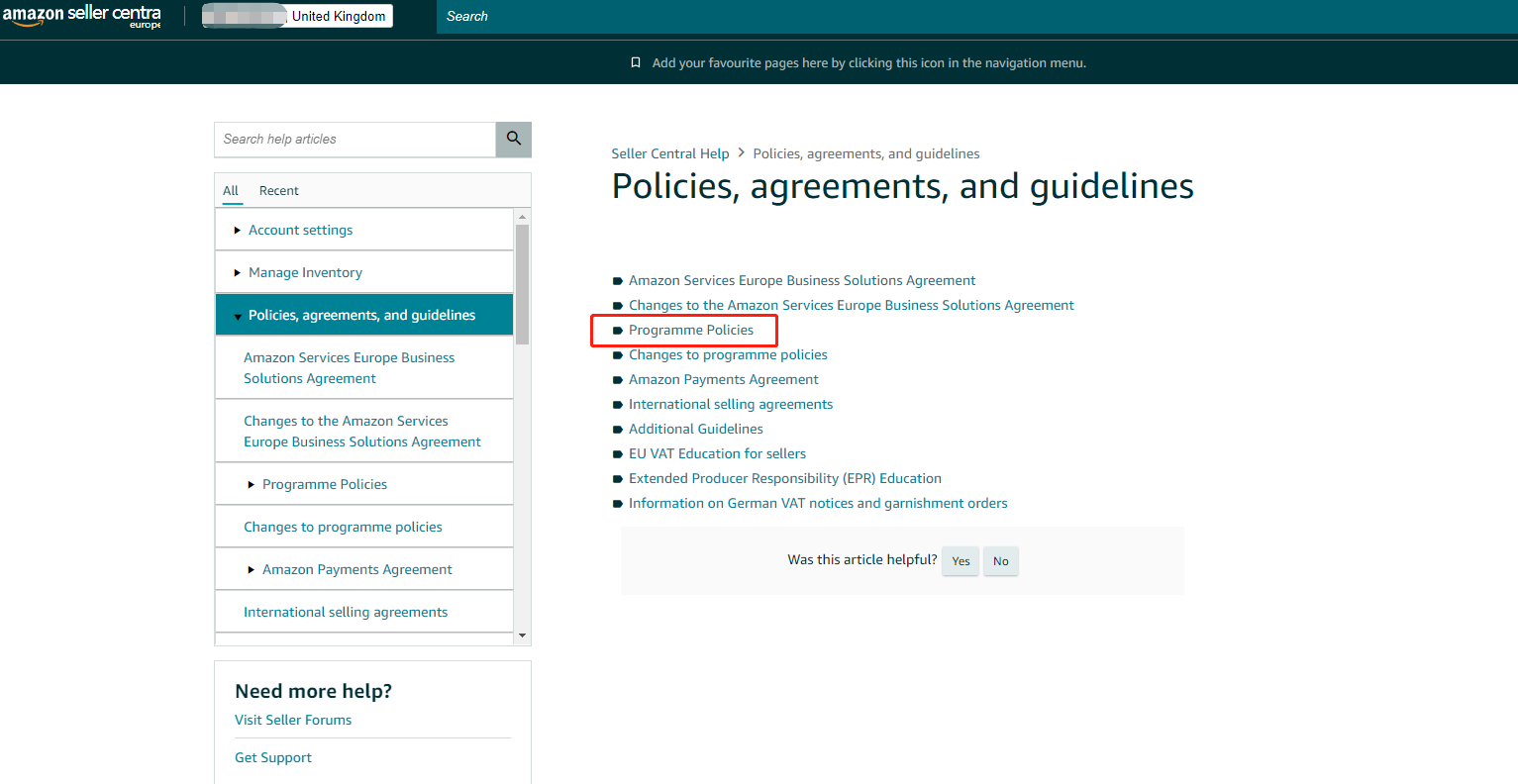Click the Search help articles field
The height and width of the screenshot is (784, 1518).
[354, 140]
